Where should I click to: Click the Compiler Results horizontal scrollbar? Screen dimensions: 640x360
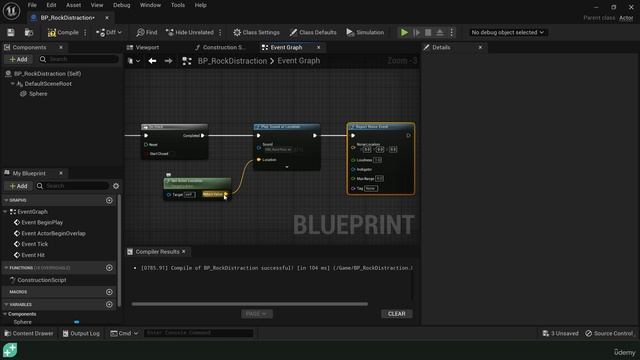(x=249, y=304)
